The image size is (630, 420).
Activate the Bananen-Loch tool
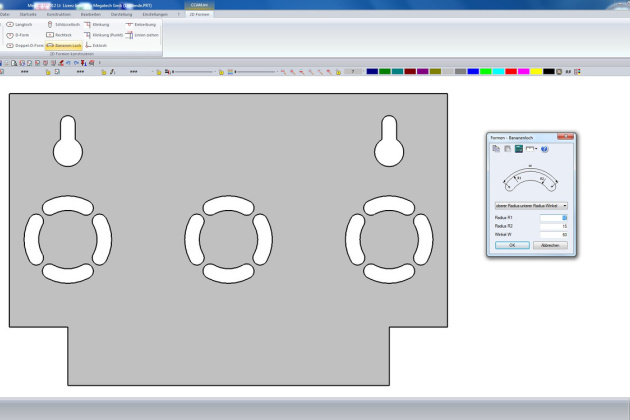(64, 46)
